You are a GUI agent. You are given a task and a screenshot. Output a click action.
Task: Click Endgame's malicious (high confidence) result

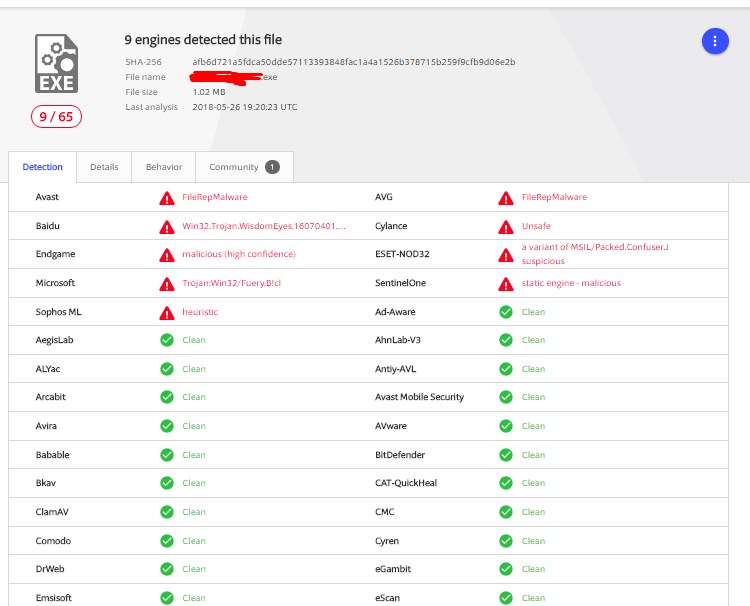tap(239, 254)
